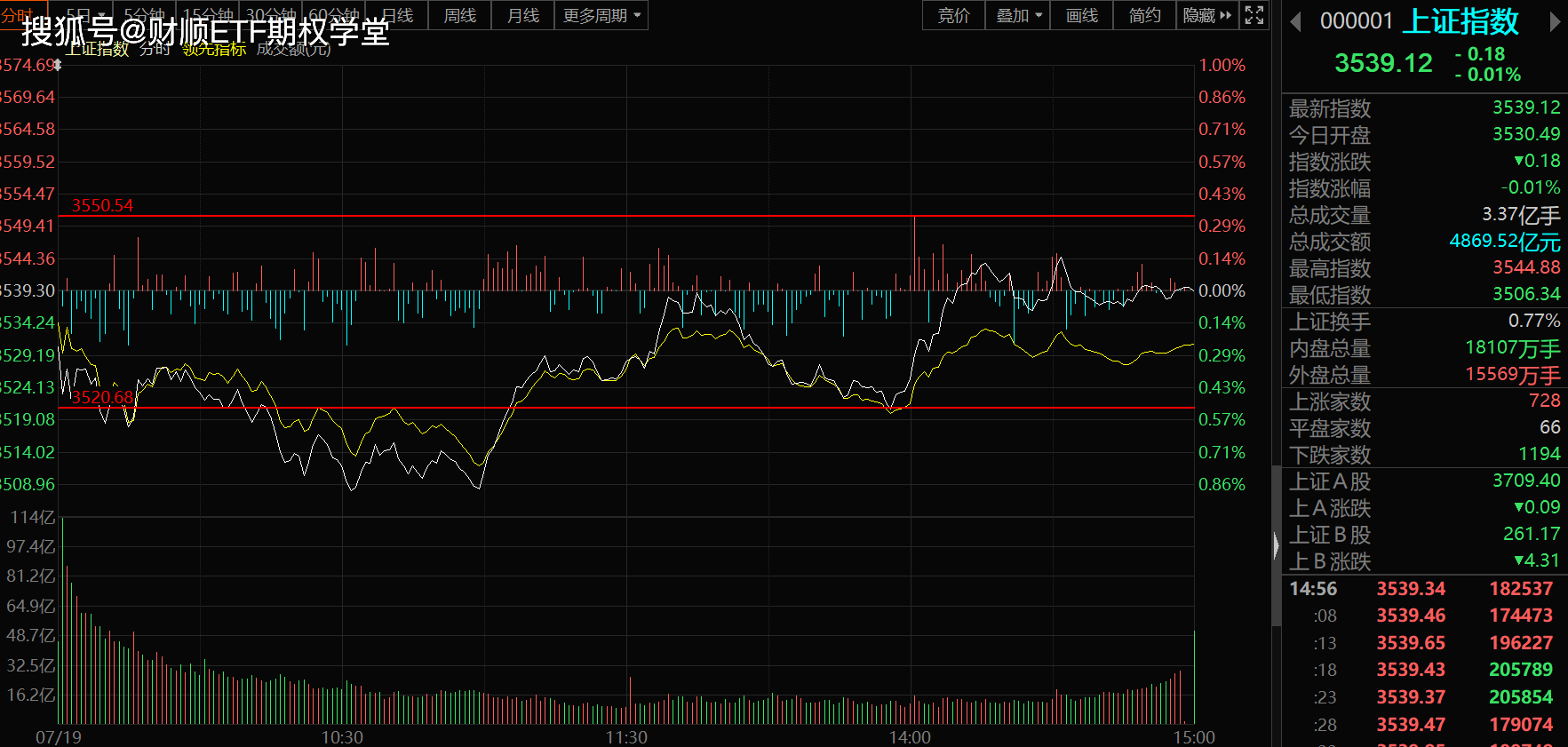Screen dimensions: 1568x747
Task: Switch to 周线 weekly chart
Action: pyautogui.click(x=459, y=15)
